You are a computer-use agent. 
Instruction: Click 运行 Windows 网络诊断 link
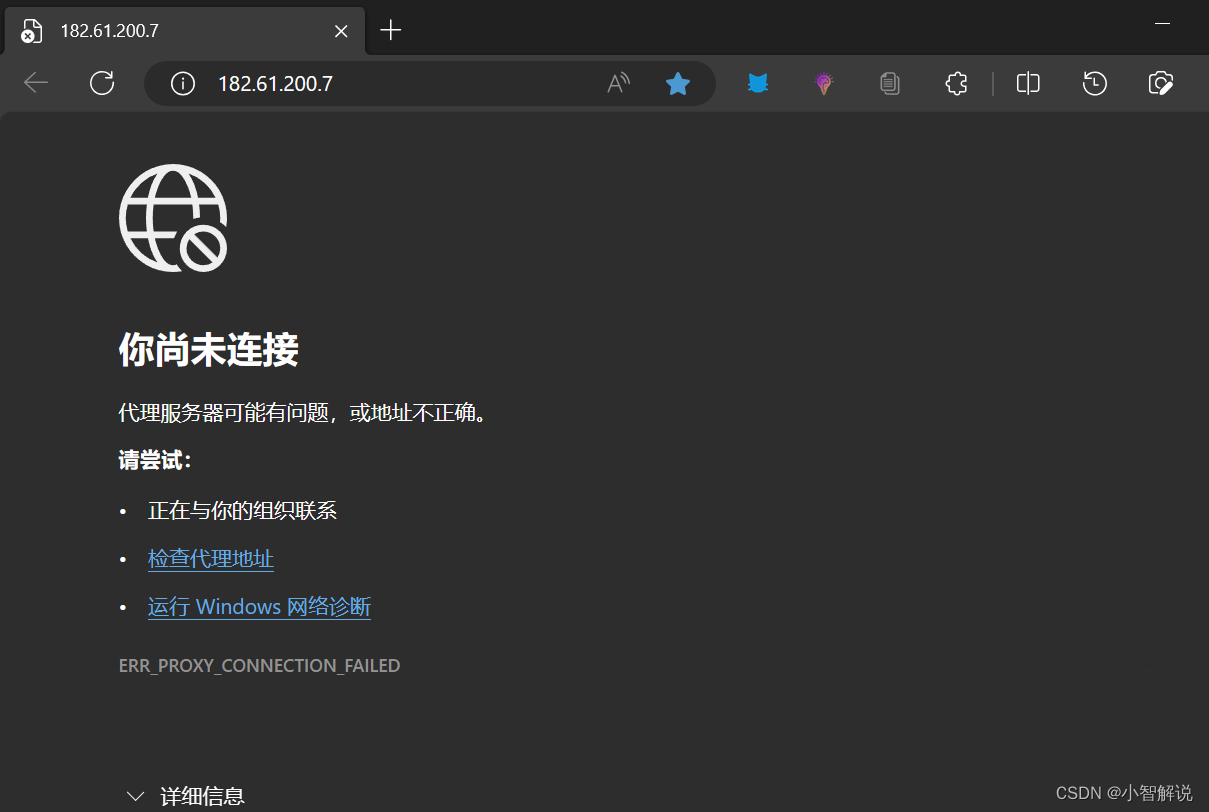(x=259, y=607)
